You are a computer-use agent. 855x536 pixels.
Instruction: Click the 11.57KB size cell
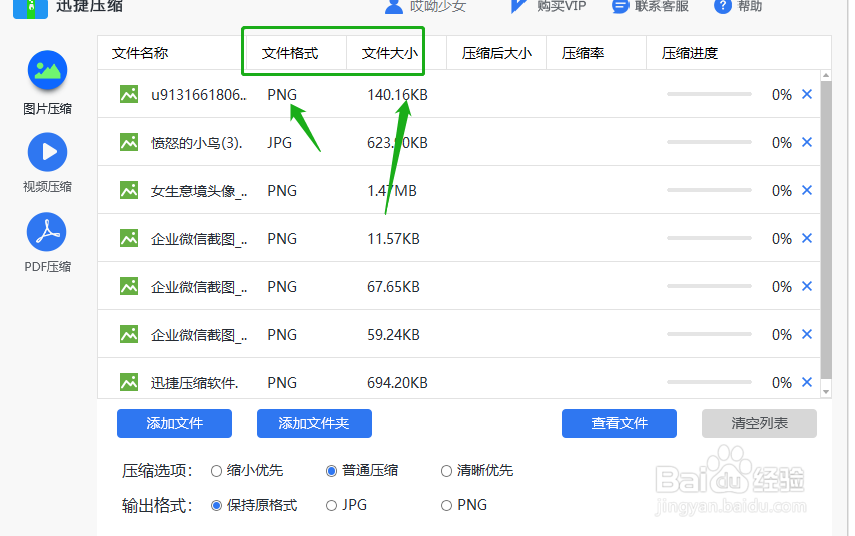(393, 239)
